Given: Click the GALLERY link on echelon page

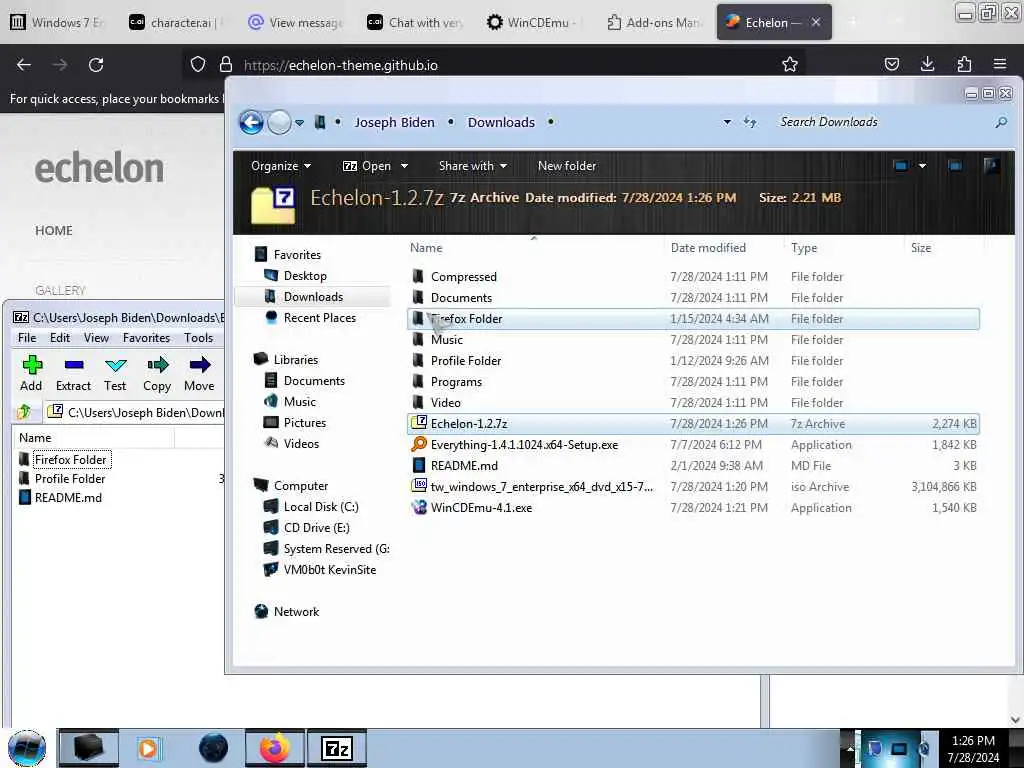Looking at the screenshot, I should click(60, 290).
